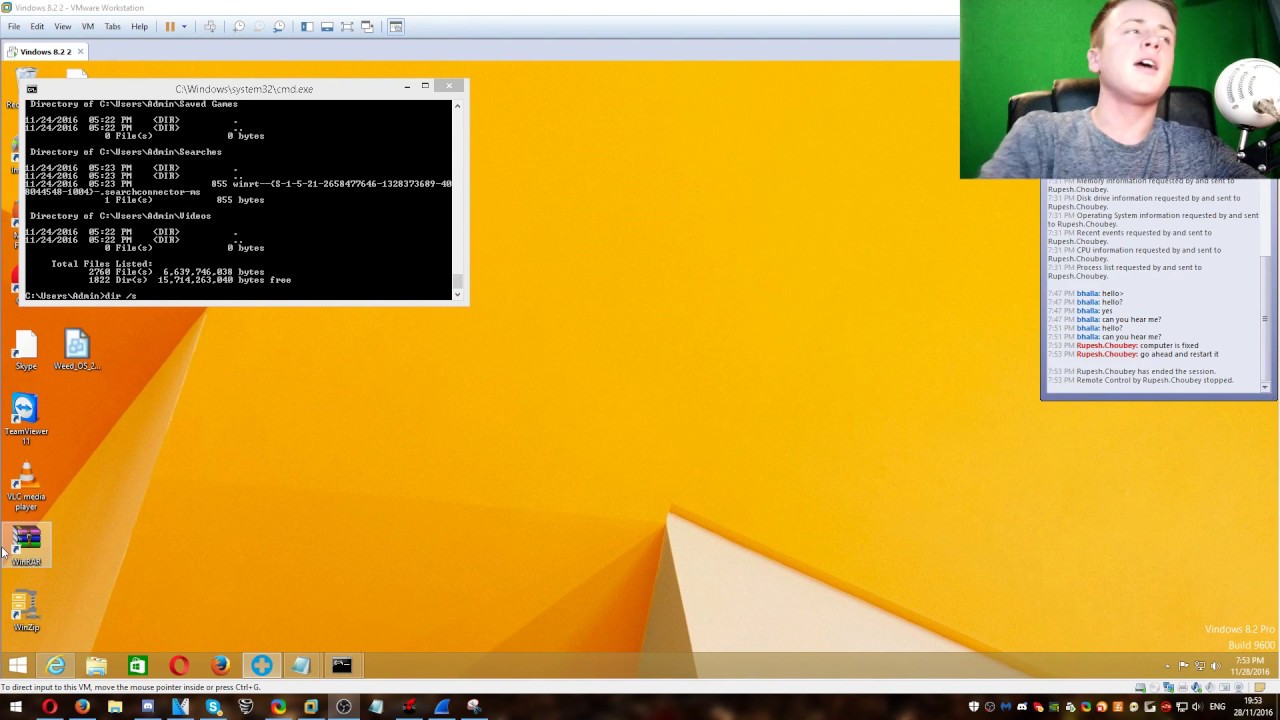Toggle the console view button in VMware toolbar
Screen dimensions: 1280x720
point(396,27)
